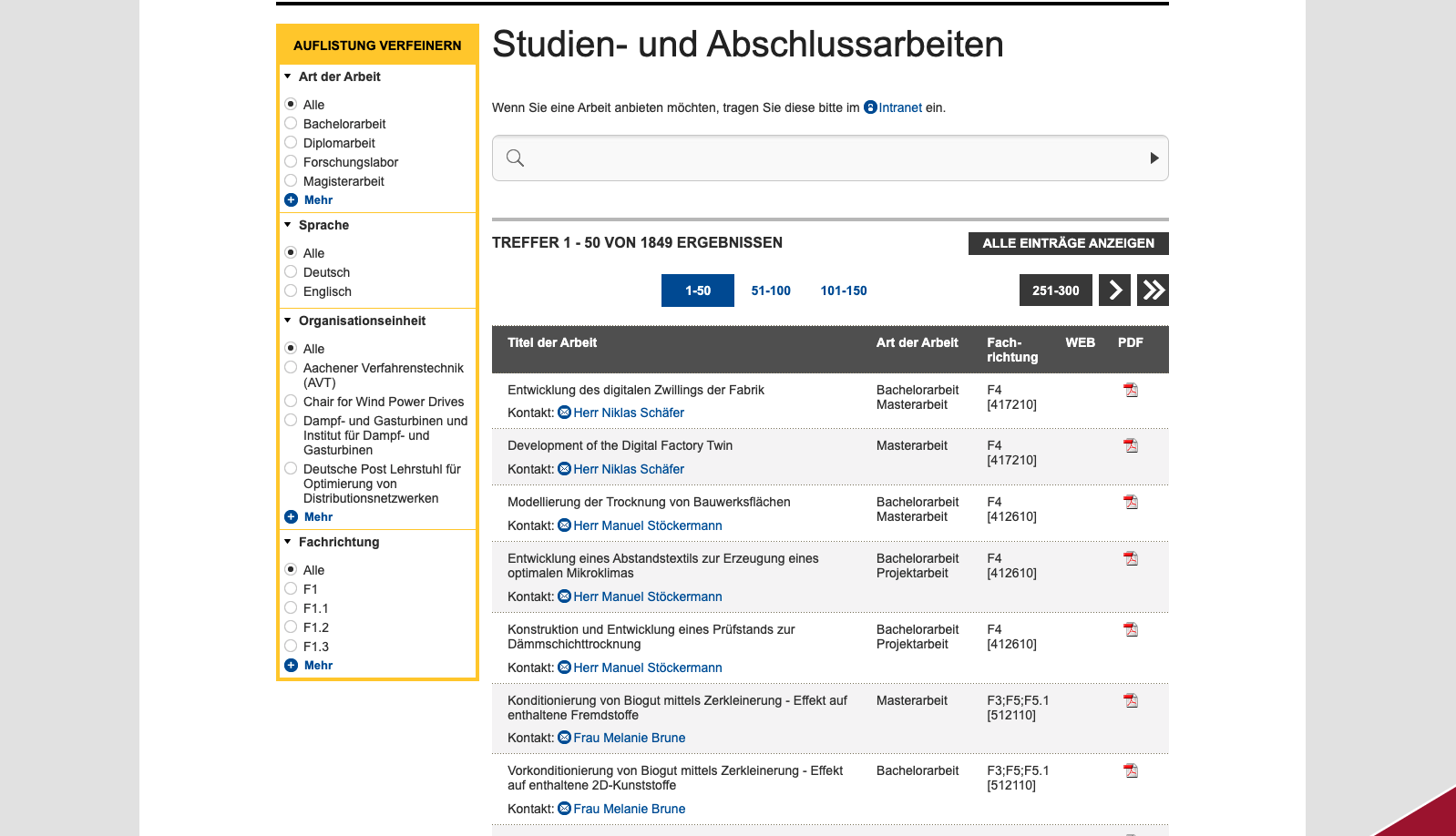Jump to last results page double arrow
The width and height of the screenshot is (1456, 836).
pos(1153,291)
